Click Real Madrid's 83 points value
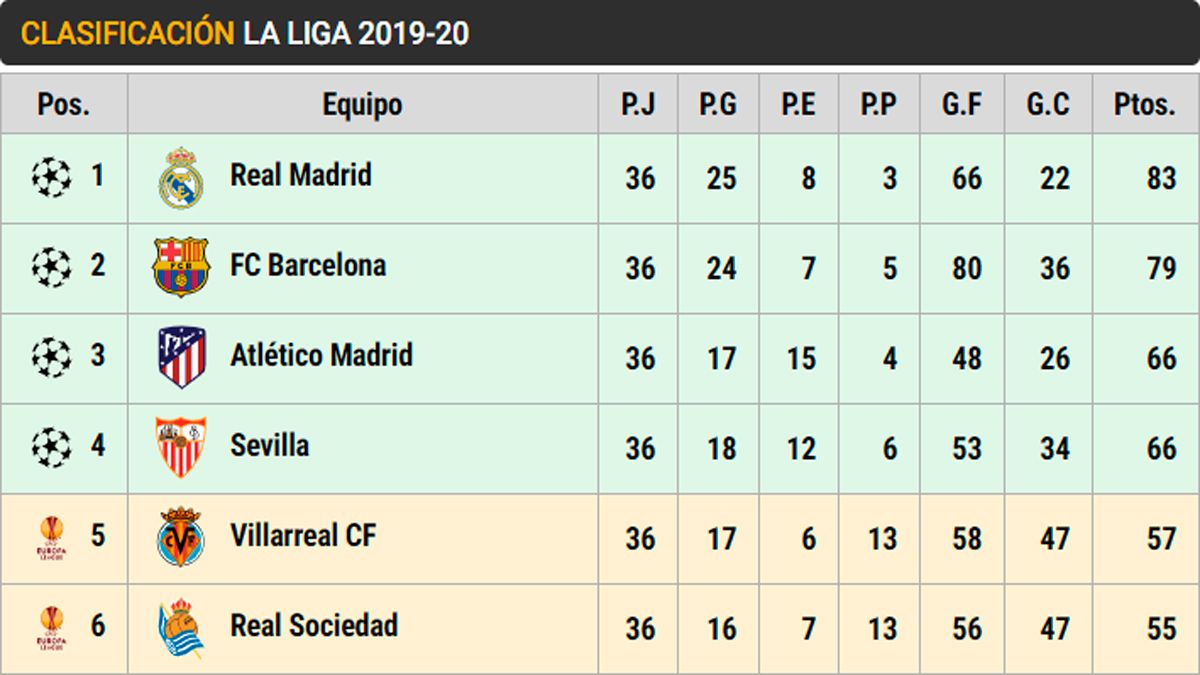The height and width of the screenshot is (675, 1200). pos(1161,179)
